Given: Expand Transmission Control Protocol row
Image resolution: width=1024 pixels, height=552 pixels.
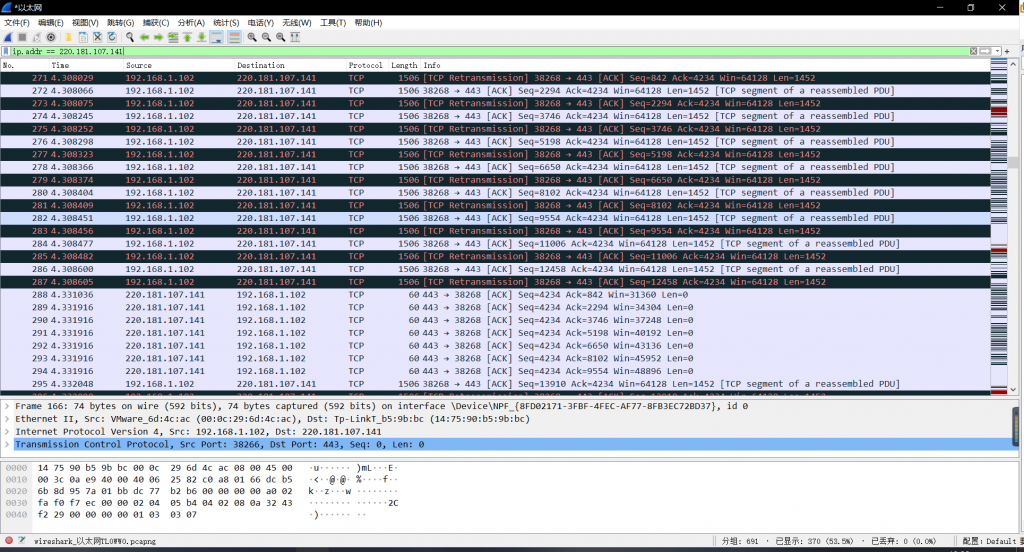Looking at the screenshot, I should click(7, 445).
